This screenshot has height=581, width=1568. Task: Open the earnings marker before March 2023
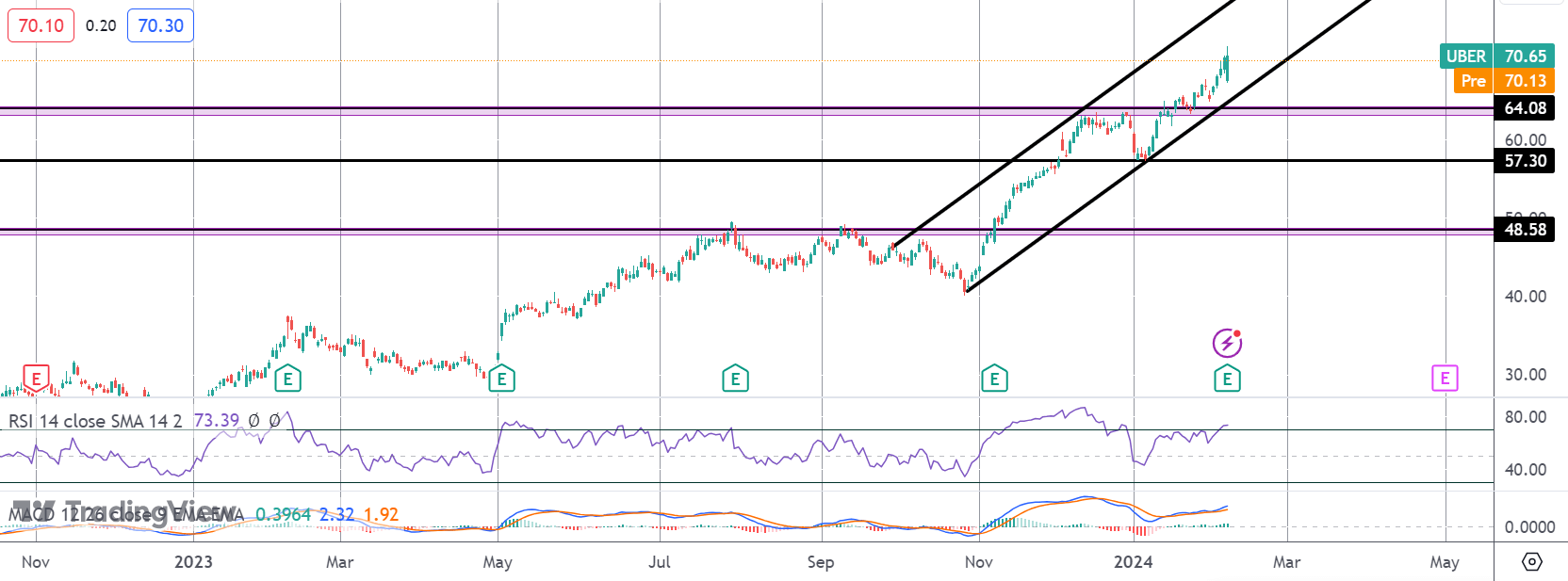tap(287, 379)
